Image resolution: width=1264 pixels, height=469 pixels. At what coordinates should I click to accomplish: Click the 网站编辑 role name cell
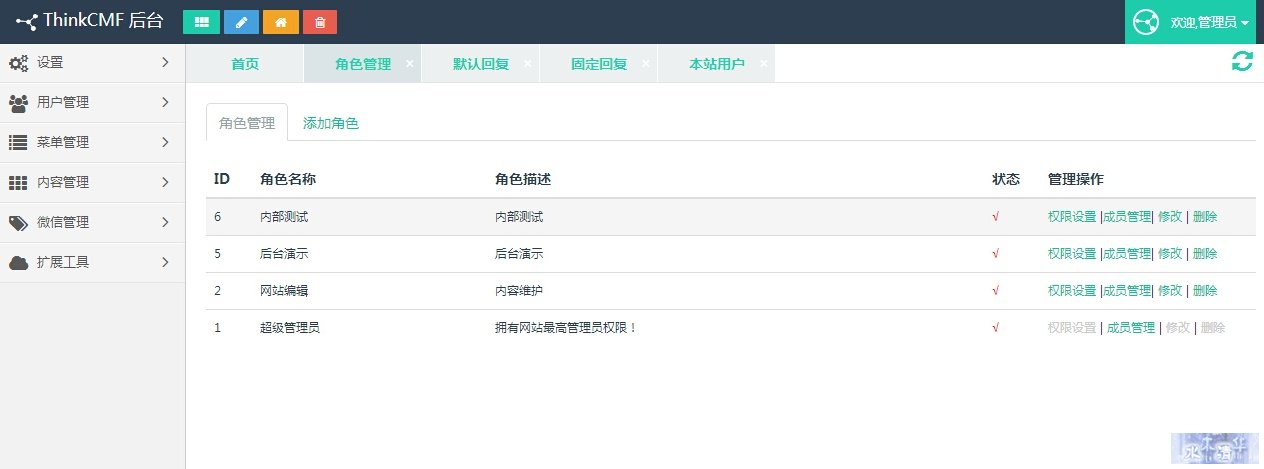(x=284, y=290)
